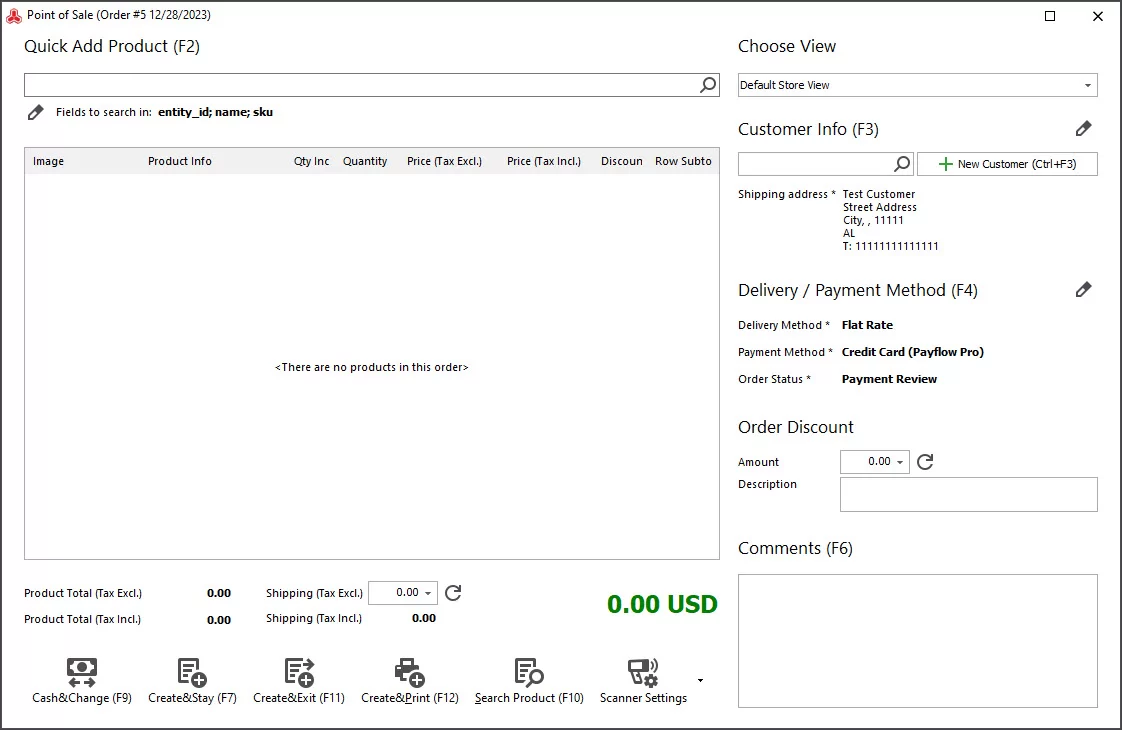Screen dimensions: 1122x730
Task: Click the Price (Tax Excl.) column header
Action: click(444, 161)
